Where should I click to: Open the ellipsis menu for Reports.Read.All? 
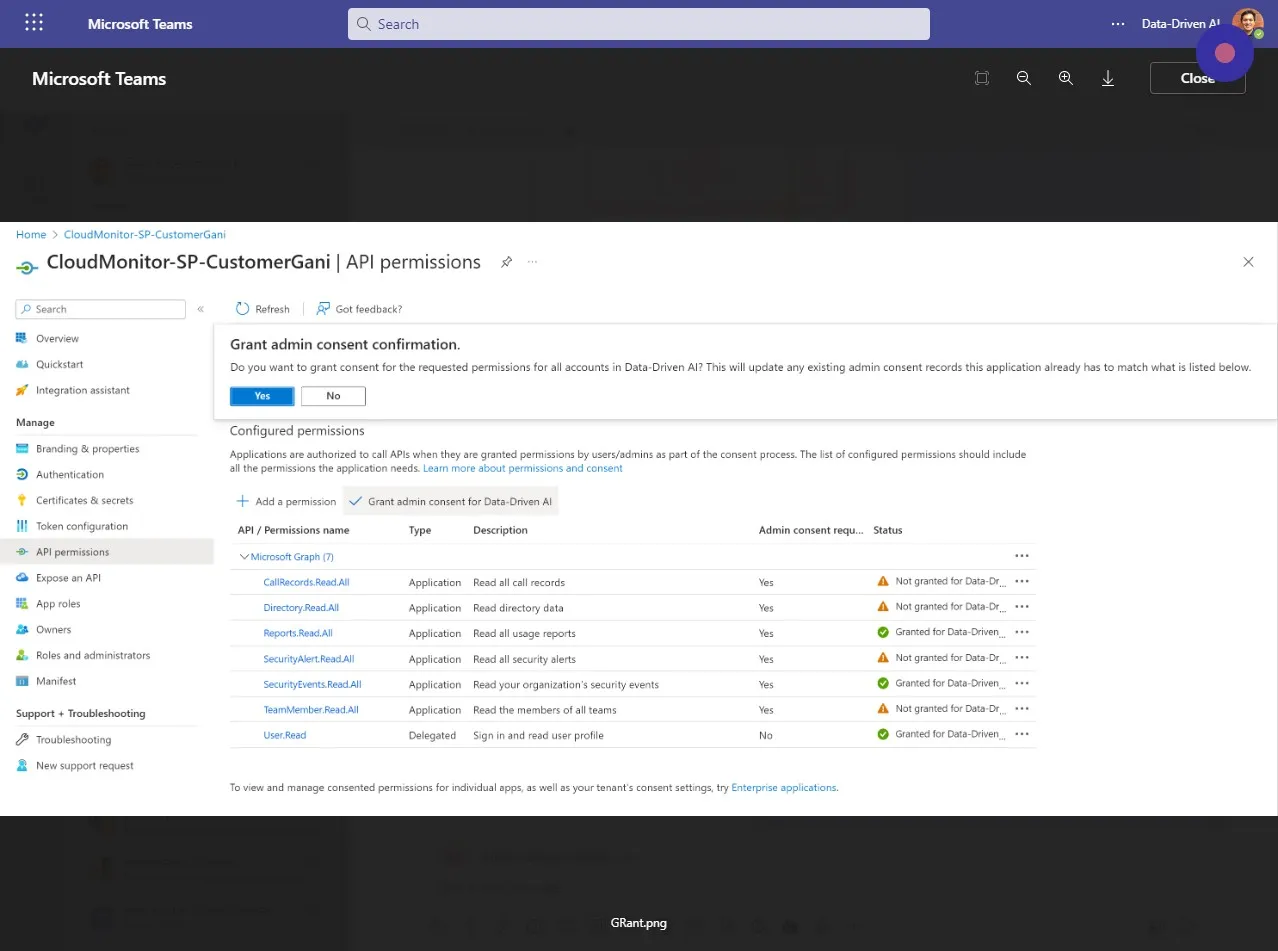click(x=1021, y=632)
